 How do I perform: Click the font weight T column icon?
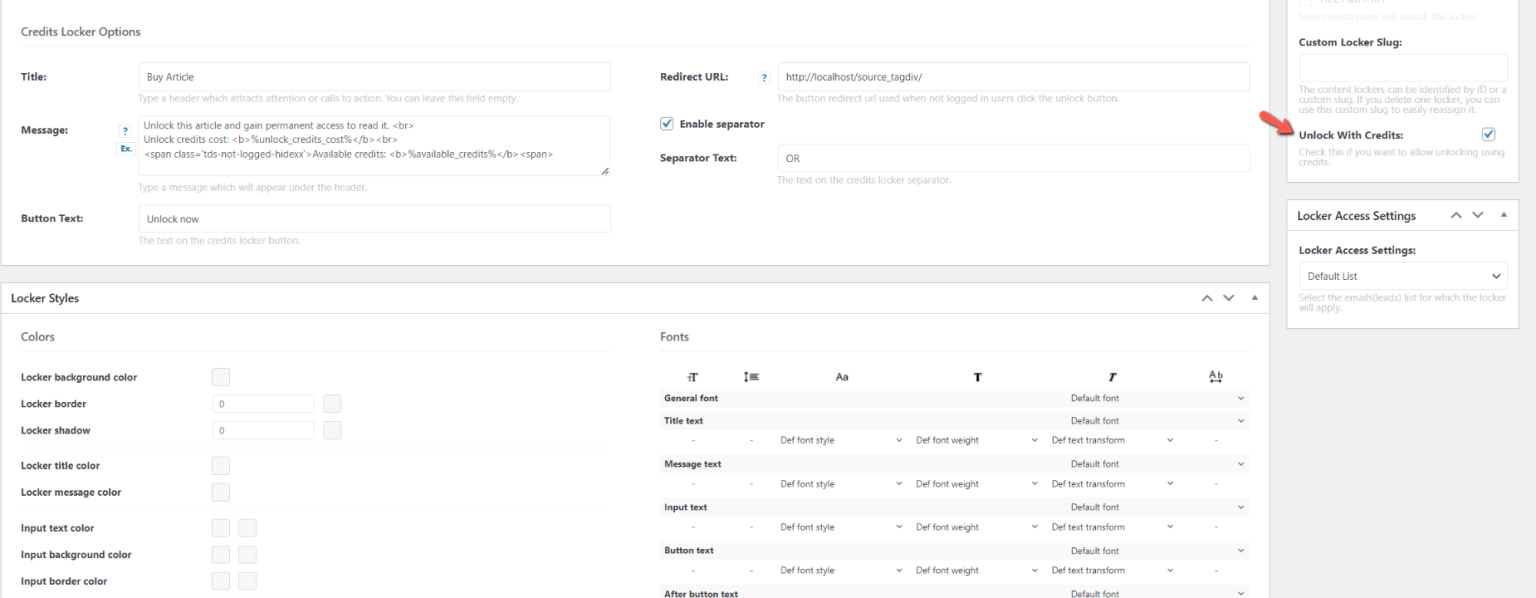(x=977, y=376)
